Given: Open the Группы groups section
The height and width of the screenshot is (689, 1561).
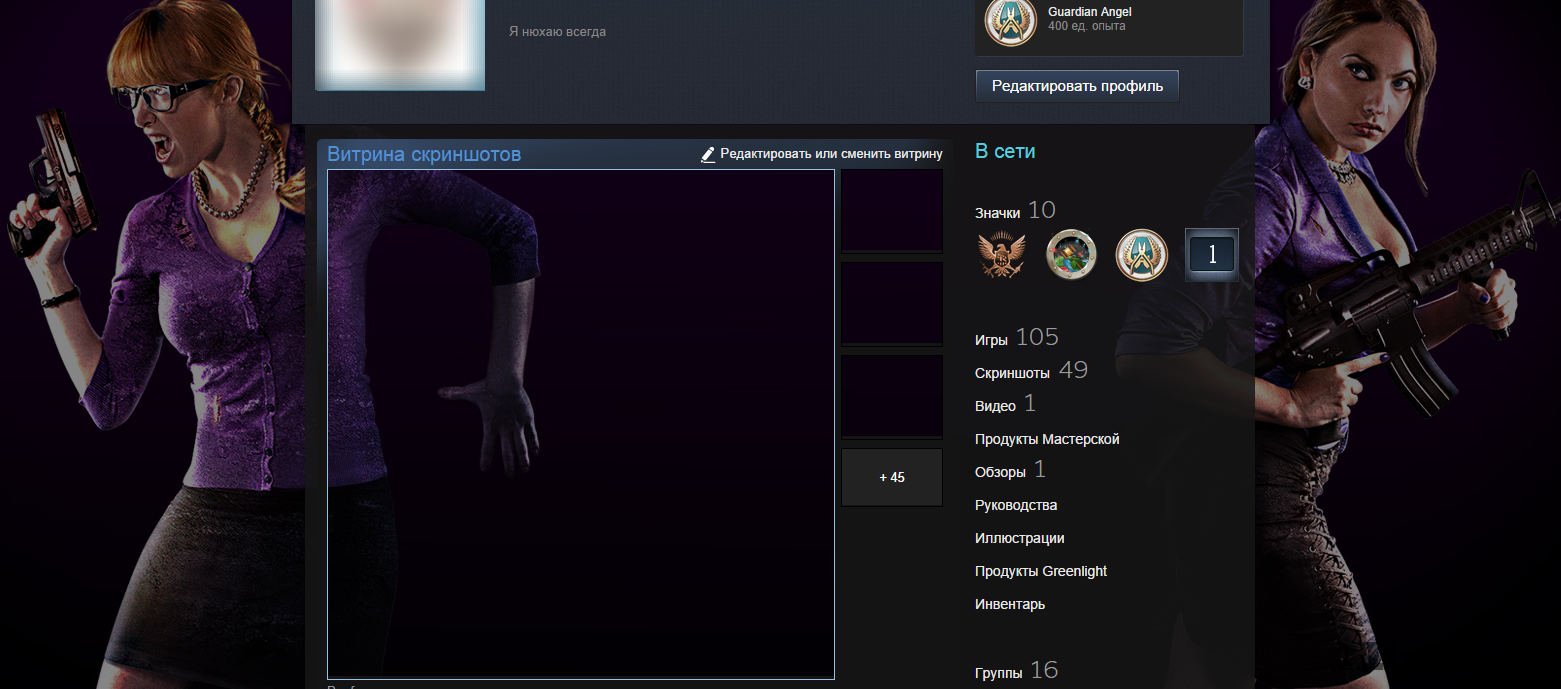Looking at the screenshot, I should pos(998,674).
